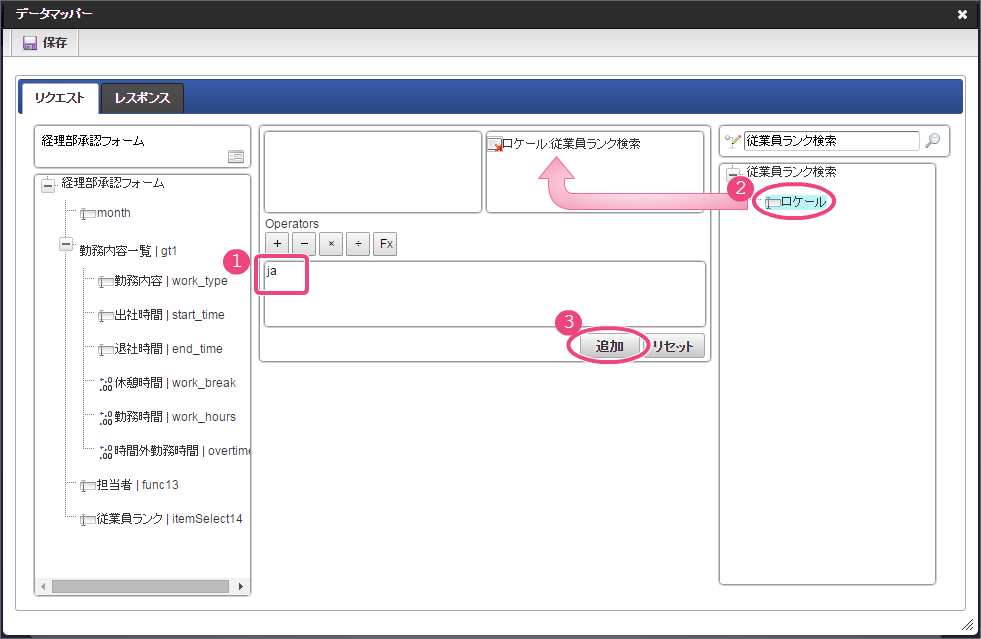Click the empty source box left of mapping
The image size is (981, 639).
pos(373,171)
